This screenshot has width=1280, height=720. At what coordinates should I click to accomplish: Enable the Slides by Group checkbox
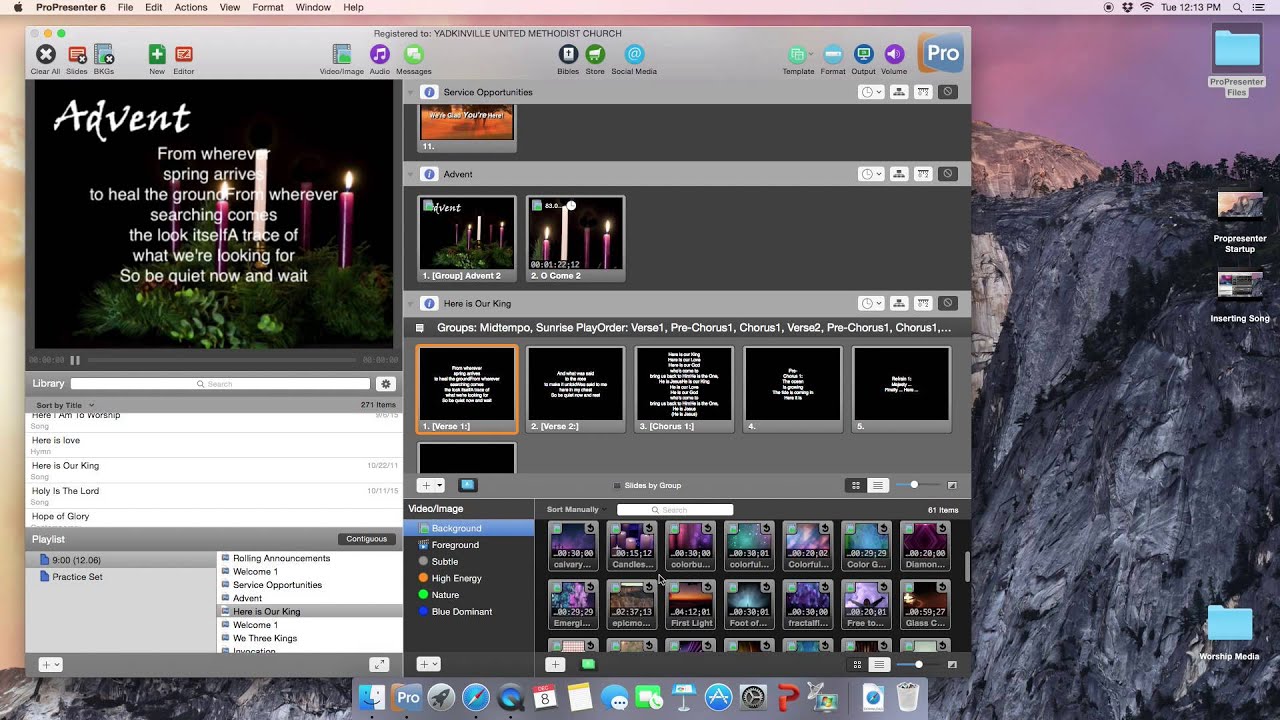617,486
